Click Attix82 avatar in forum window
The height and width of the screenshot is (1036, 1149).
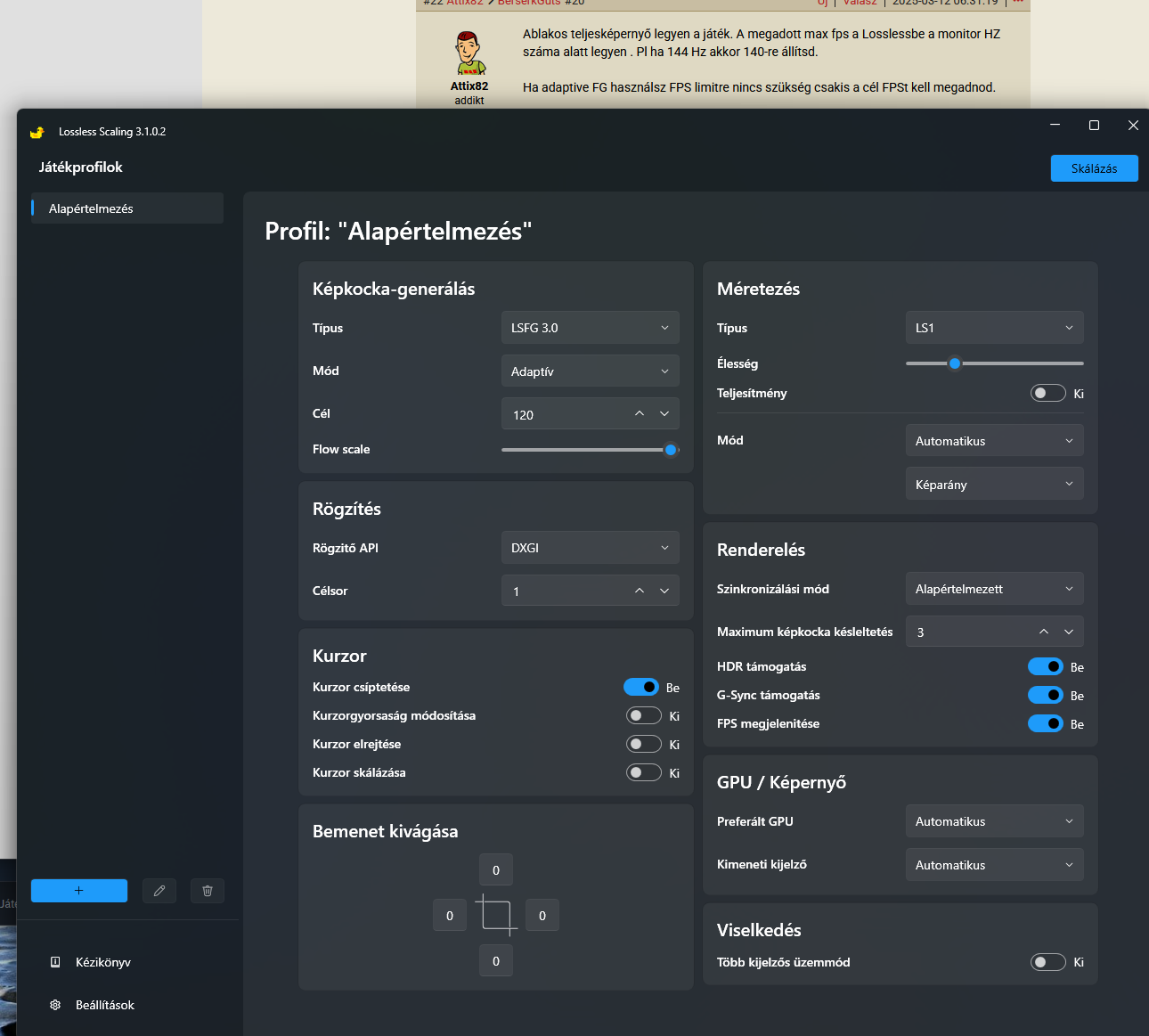coord(469,53)
